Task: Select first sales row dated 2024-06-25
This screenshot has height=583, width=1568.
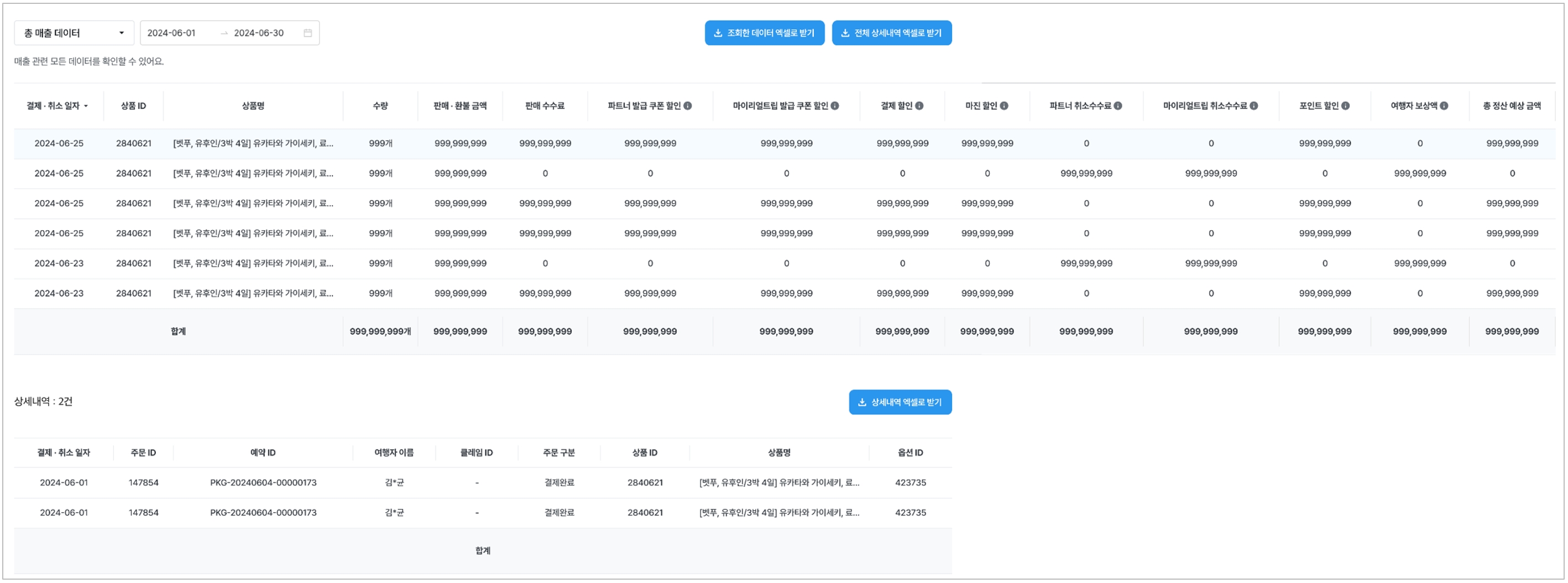Action: 59,144
